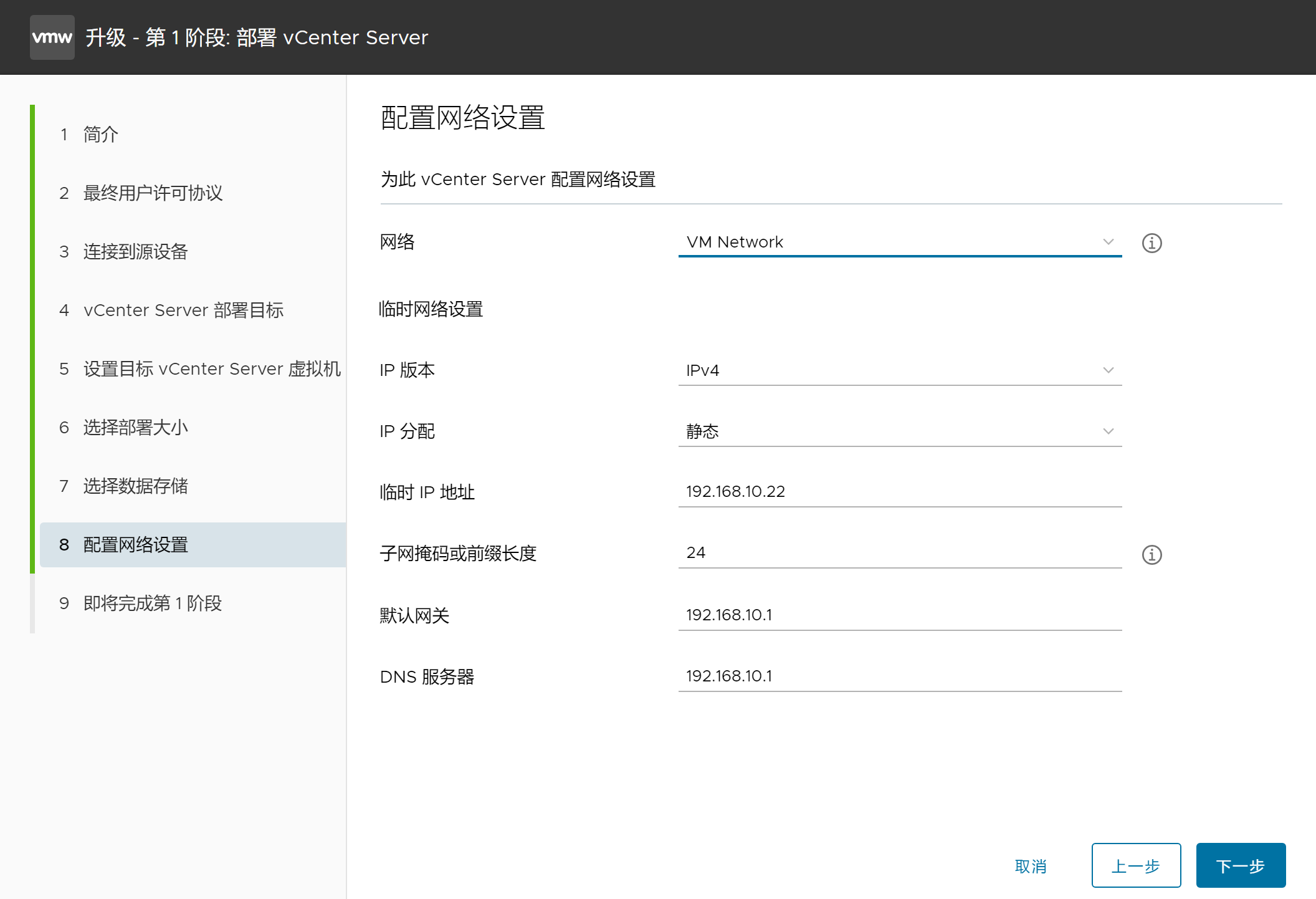Click the 取消 cancel link
This screenshot has height=899, width=1316.
(1031, 866)
